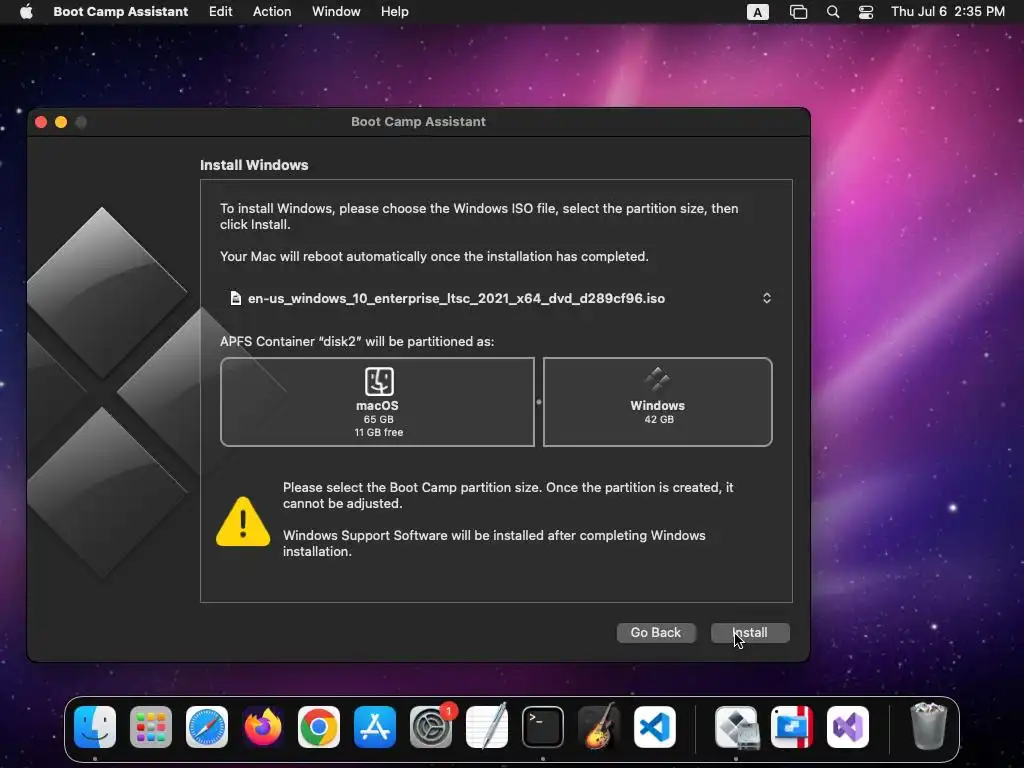
Task: Click the Windows partition diamond icon
Action: [657, 379]
